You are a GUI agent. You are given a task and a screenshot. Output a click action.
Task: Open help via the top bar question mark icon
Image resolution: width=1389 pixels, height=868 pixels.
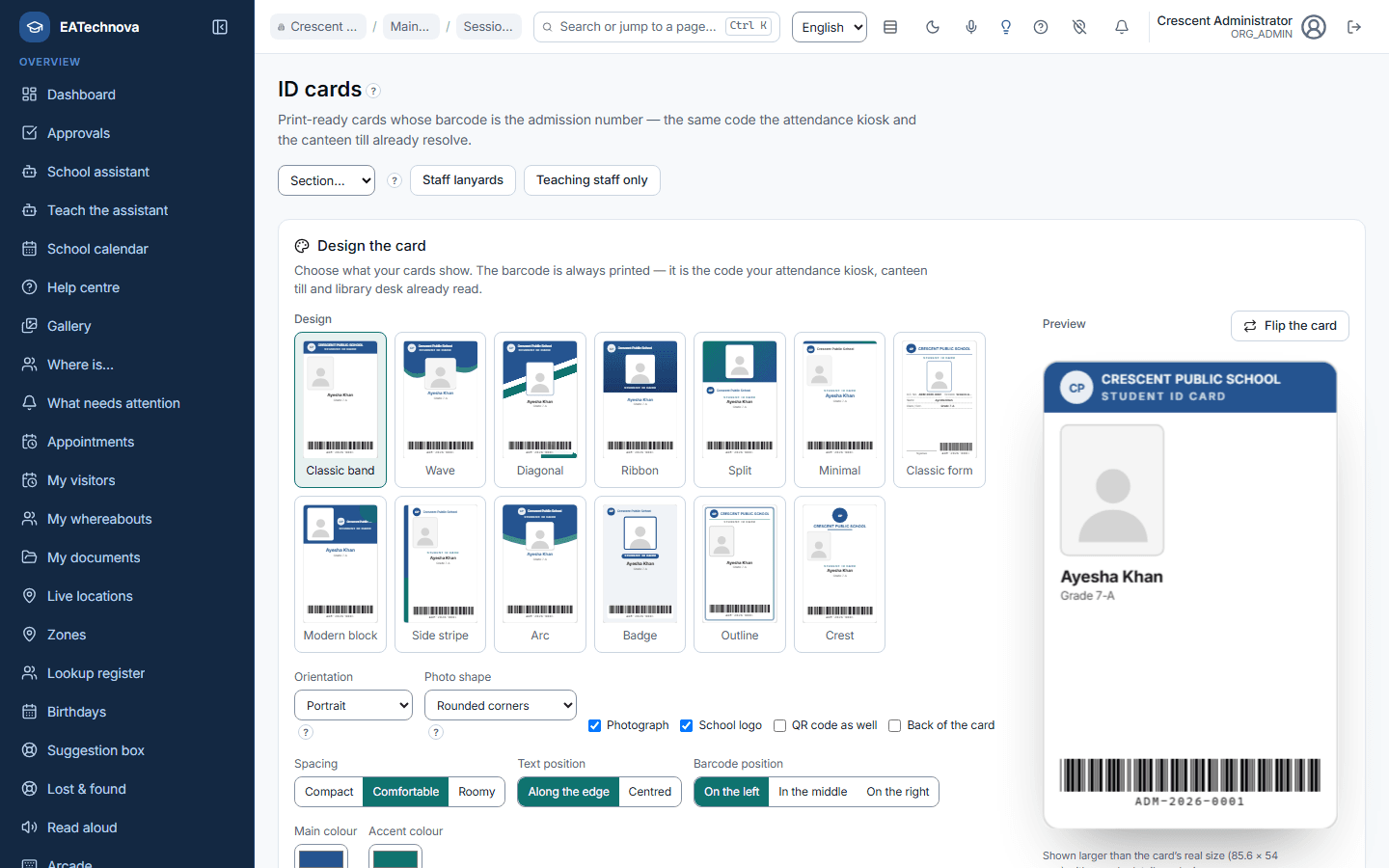click(x=1041, y=27)
